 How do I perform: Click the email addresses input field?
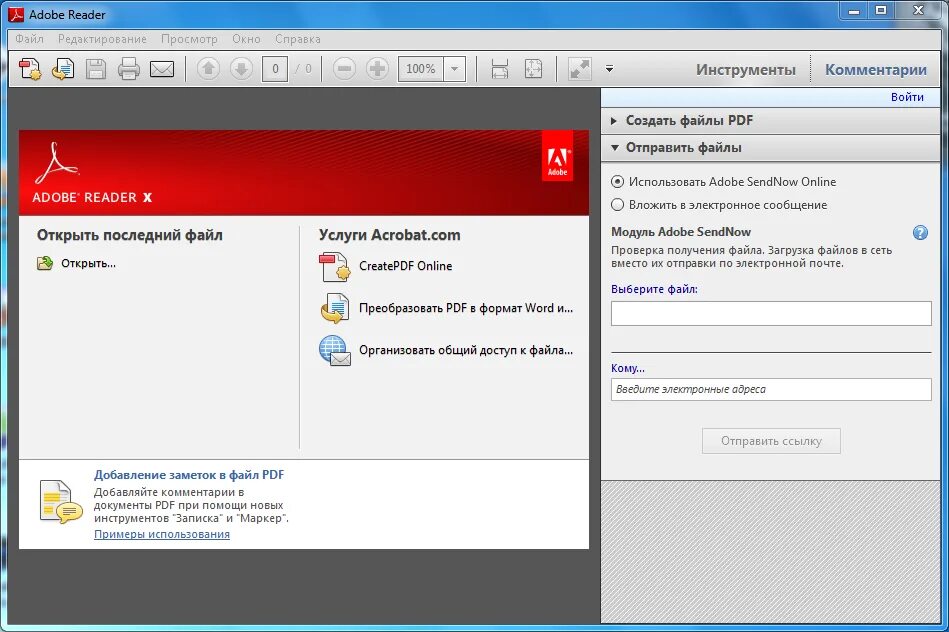click(x=771, y=389)
